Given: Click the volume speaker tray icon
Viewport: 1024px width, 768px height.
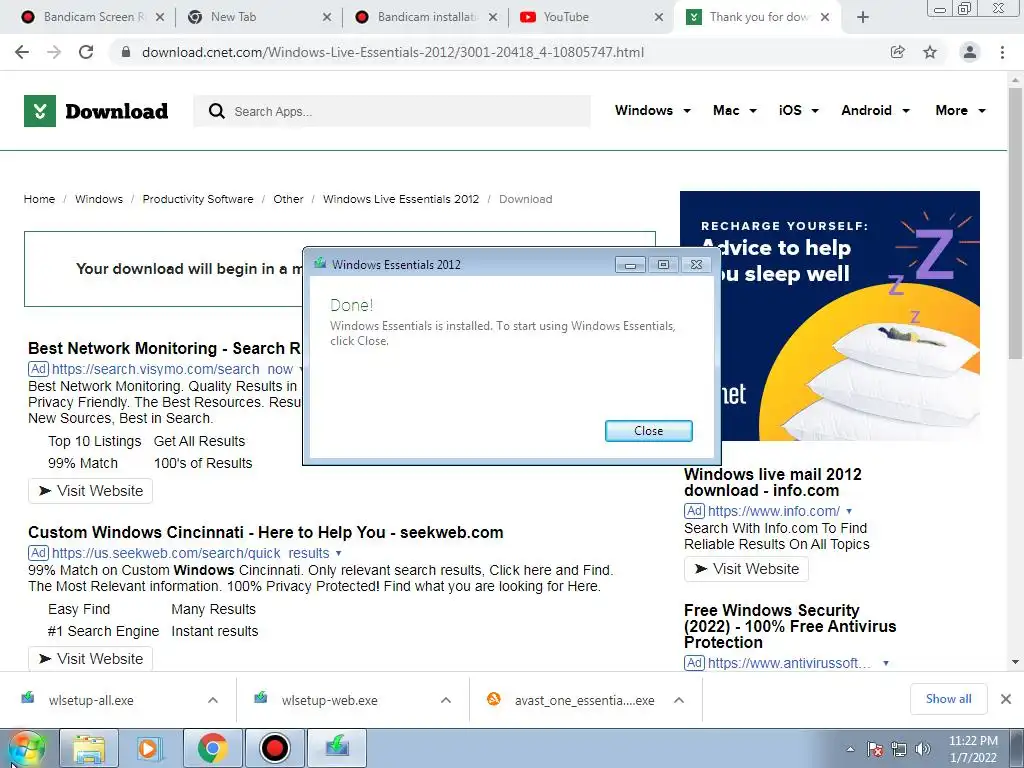Looking at the screenshot, I should coord(922,749).
